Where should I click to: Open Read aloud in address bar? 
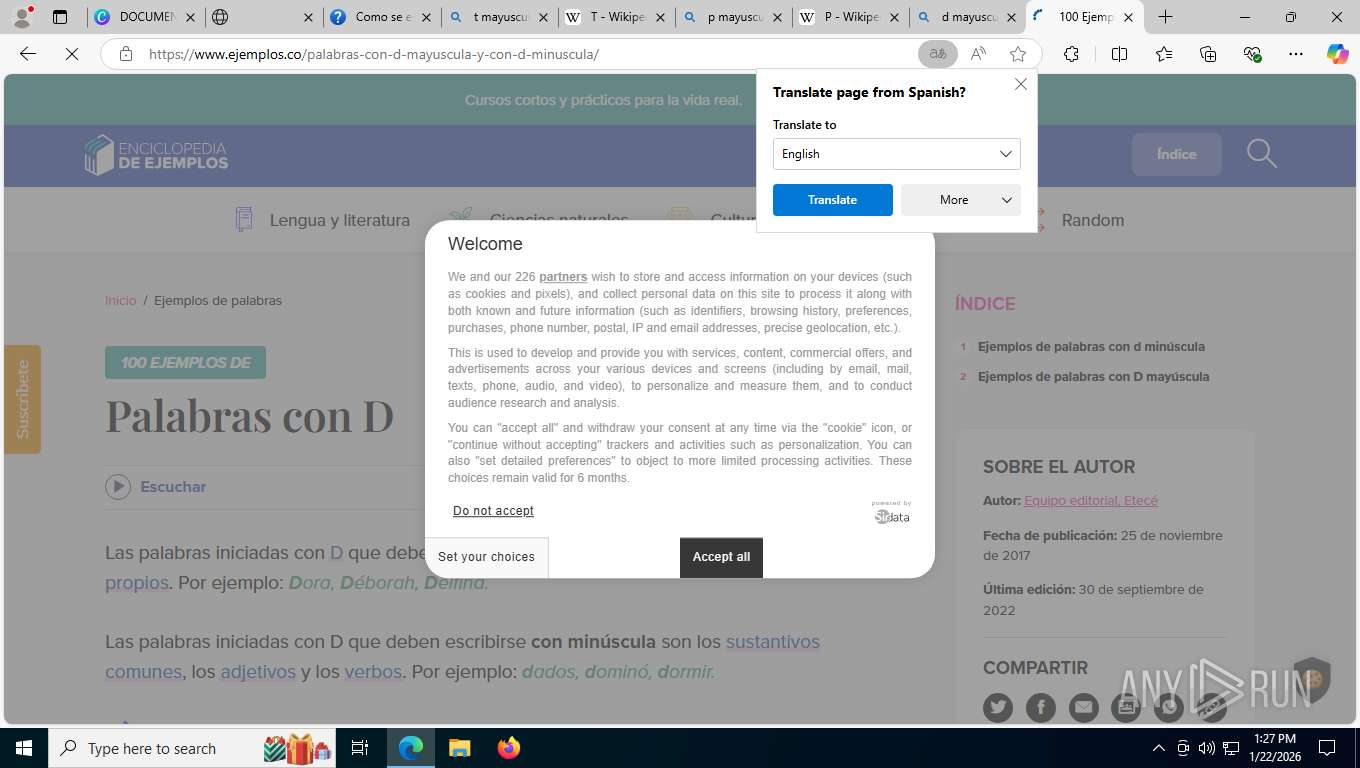tap(978, 54)
